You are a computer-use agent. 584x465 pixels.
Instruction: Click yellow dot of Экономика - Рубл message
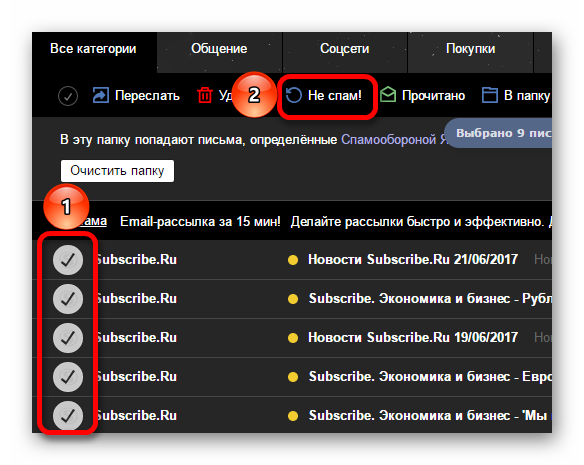point(293,299)
